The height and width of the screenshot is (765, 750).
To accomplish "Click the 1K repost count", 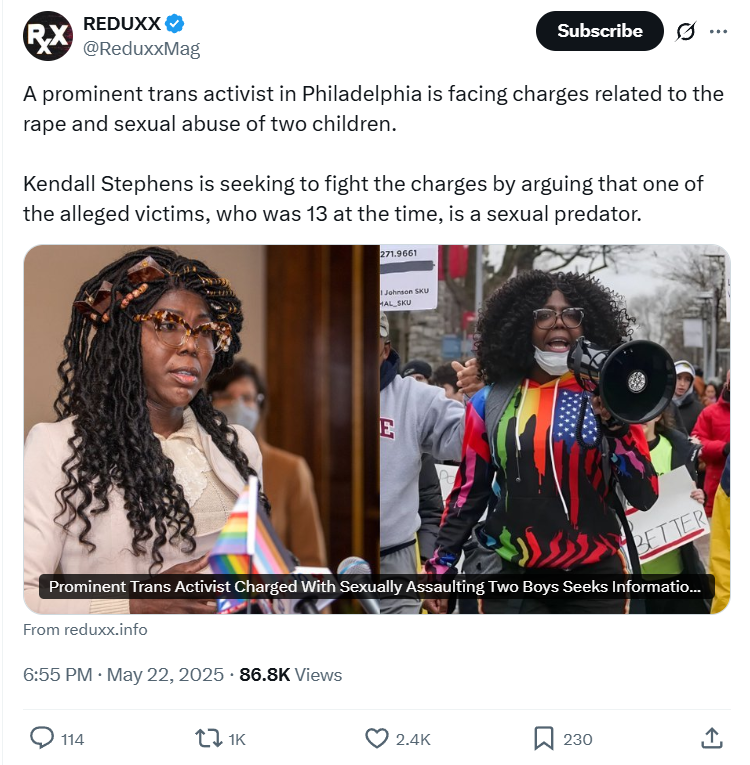I will pyautogui.click(x=237, y=740).
